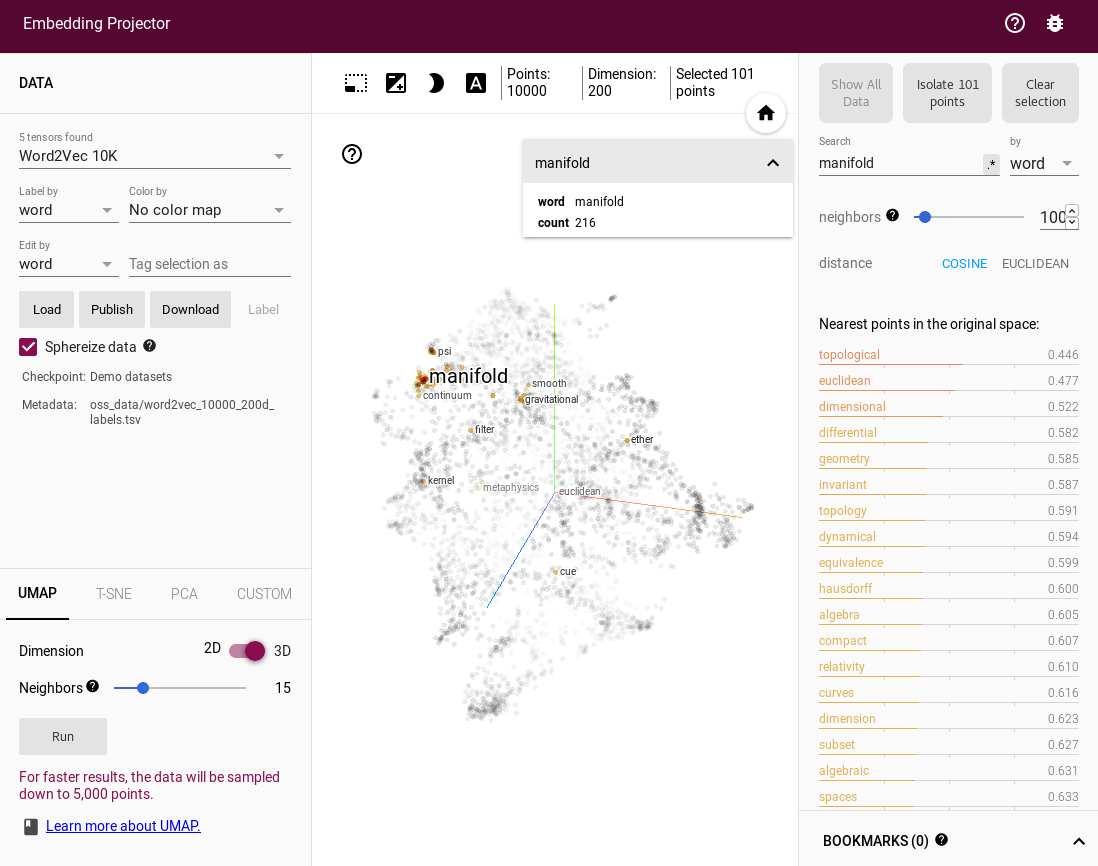
Task: Click the bookmarks help icon
Action: tap(941, 839)
